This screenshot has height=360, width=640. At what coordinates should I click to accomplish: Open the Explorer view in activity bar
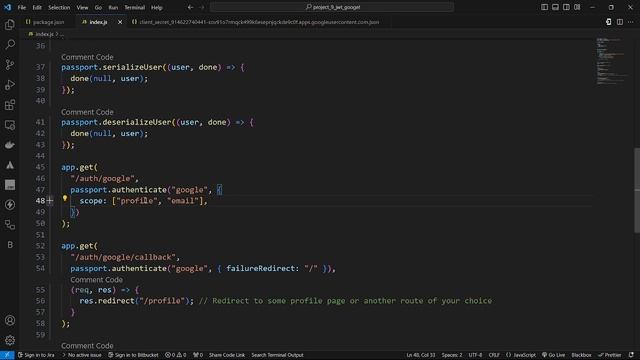click(10, 24)
